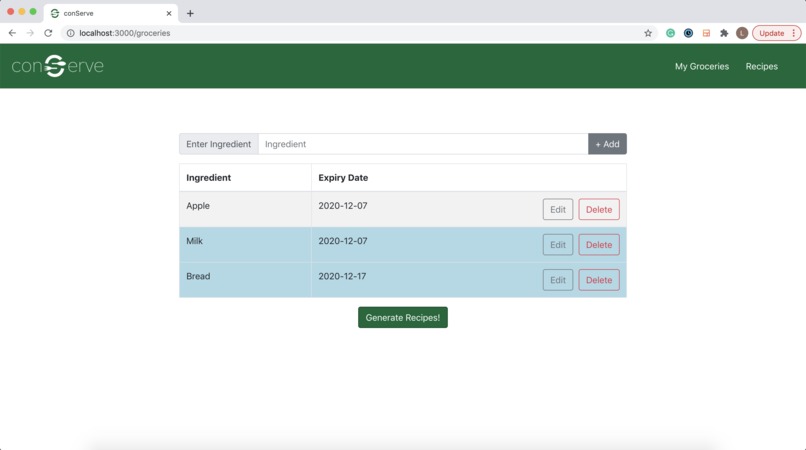Click the Generate Recipes! button
Screen dimensions: 806x450
click(402, 317)
